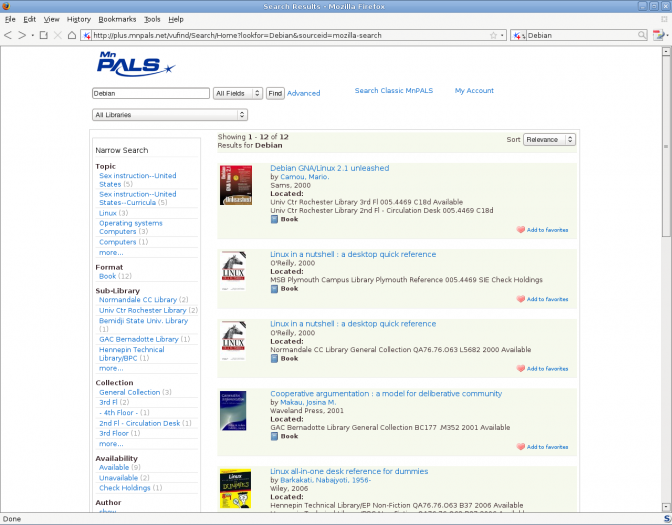Screen dimensions: 672x525
Task: Open author link Barkakati, Nabajyoti
Action: [x=326, y=480]
